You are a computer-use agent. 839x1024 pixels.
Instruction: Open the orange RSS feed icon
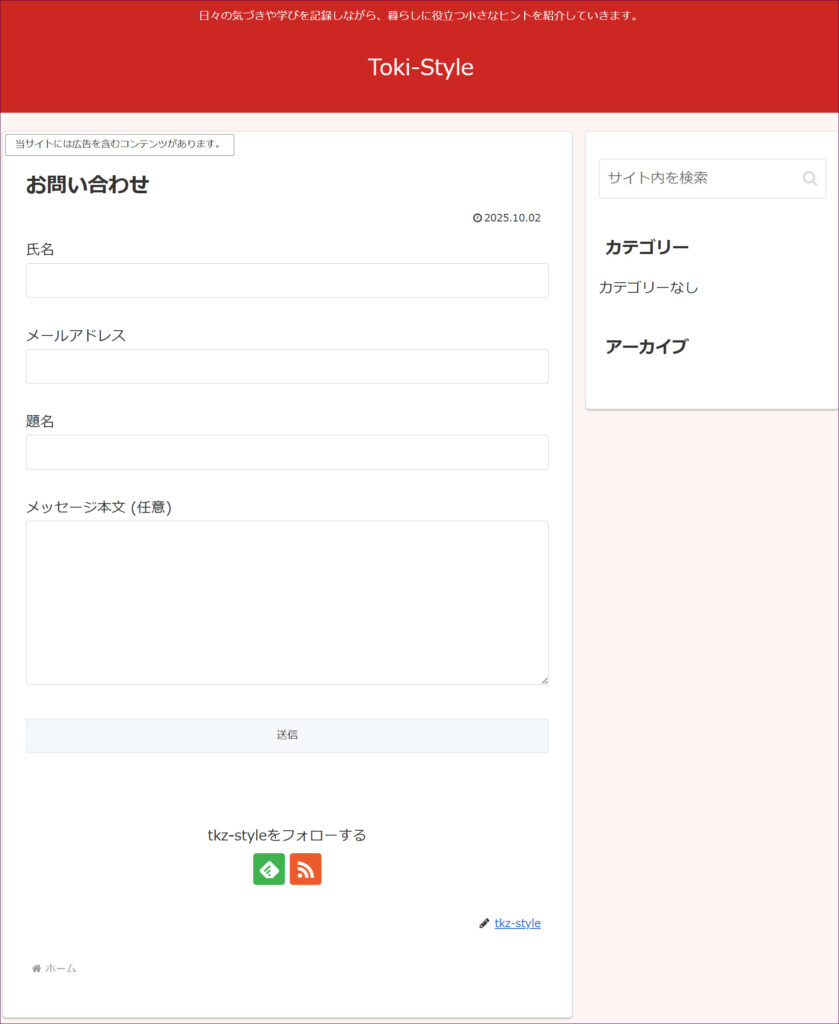click(x=306, y=869)
